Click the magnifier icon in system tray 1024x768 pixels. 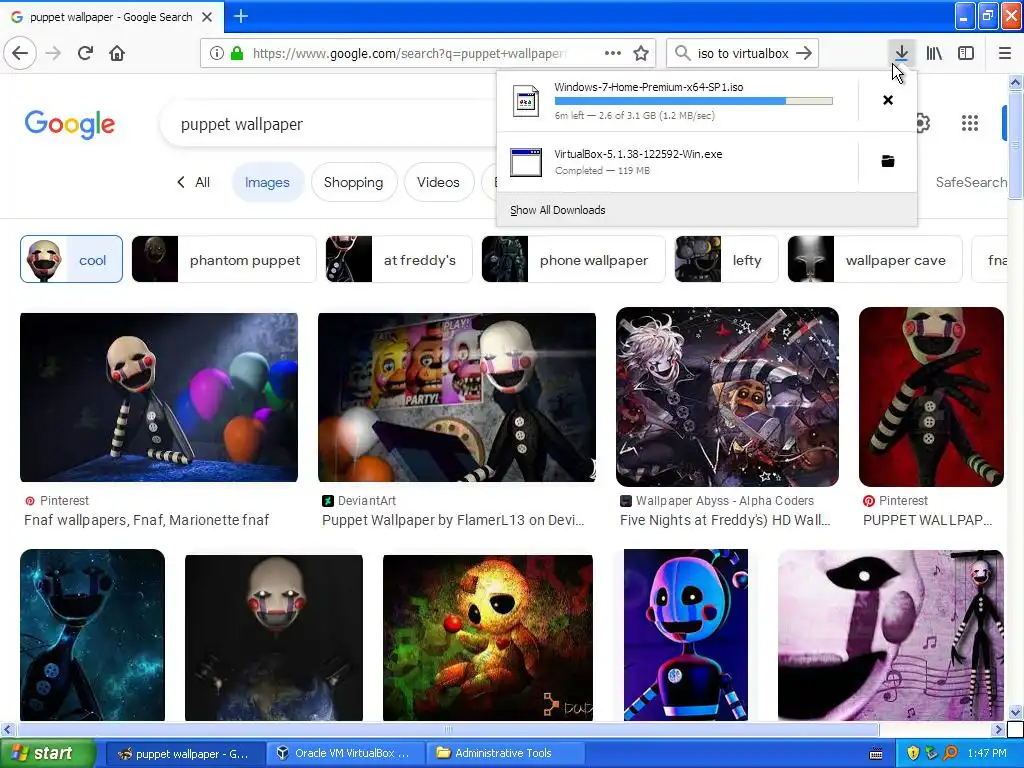click(950, 753)
